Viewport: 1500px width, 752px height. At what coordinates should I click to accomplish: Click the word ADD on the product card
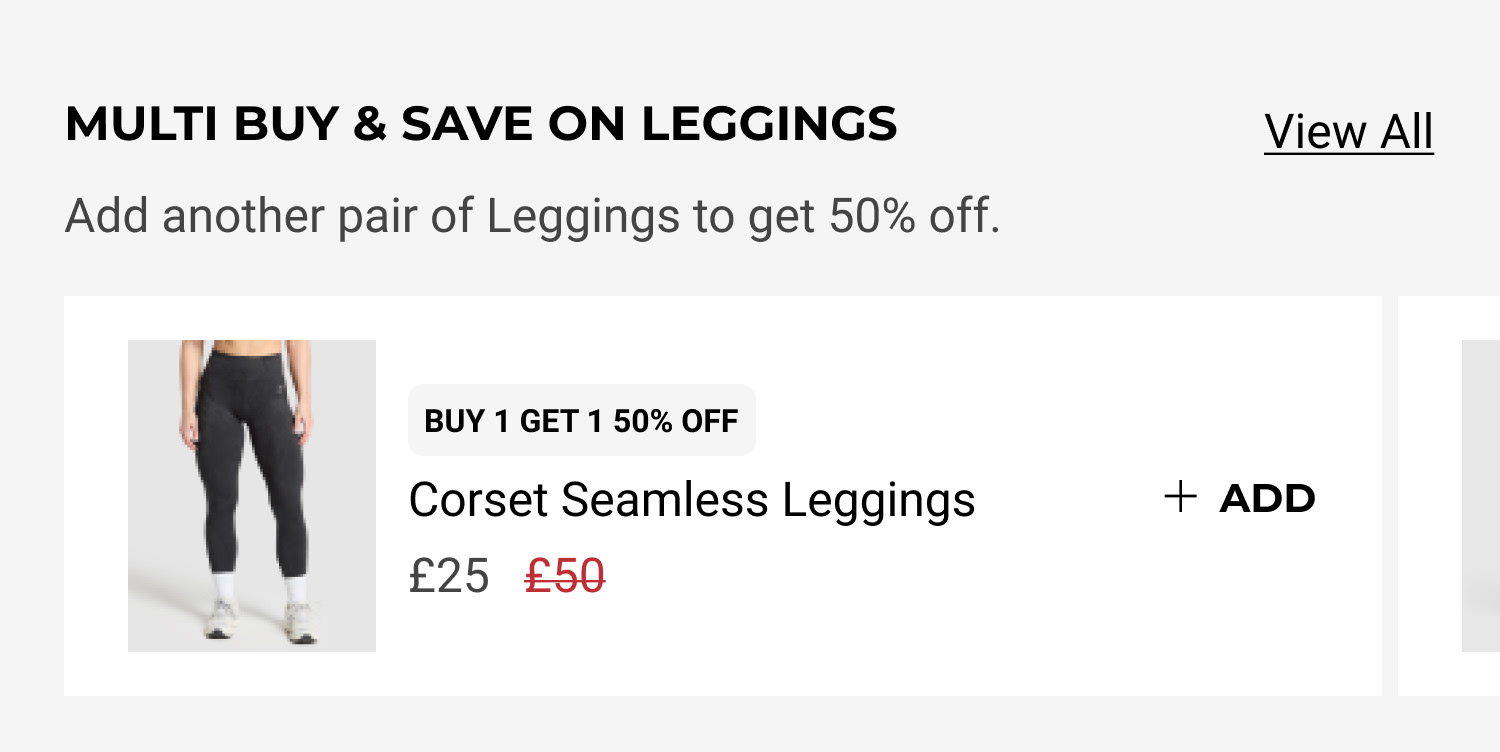pos(1267,498)
